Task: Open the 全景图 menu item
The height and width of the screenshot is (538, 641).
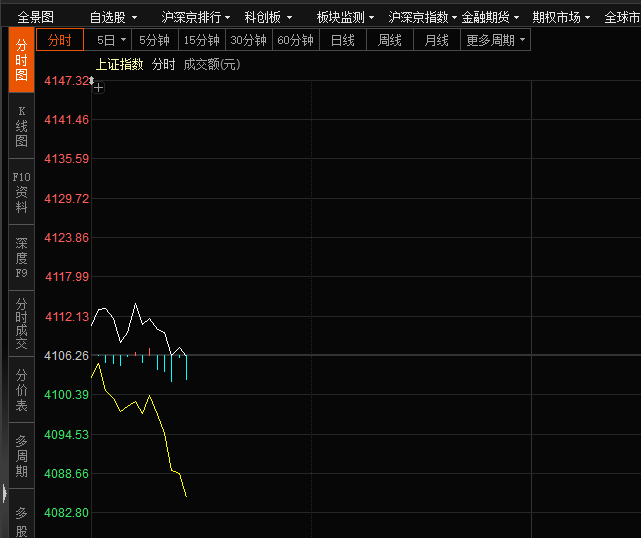Action: [36, 17]
